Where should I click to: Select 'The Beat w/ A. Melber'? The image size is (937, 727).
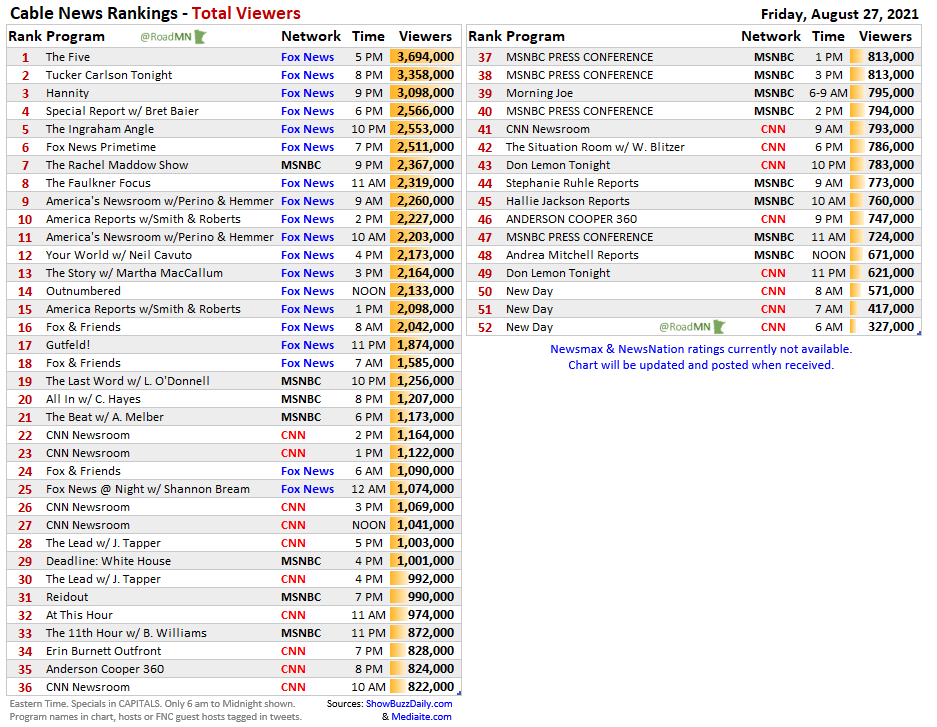pos(105,417)
